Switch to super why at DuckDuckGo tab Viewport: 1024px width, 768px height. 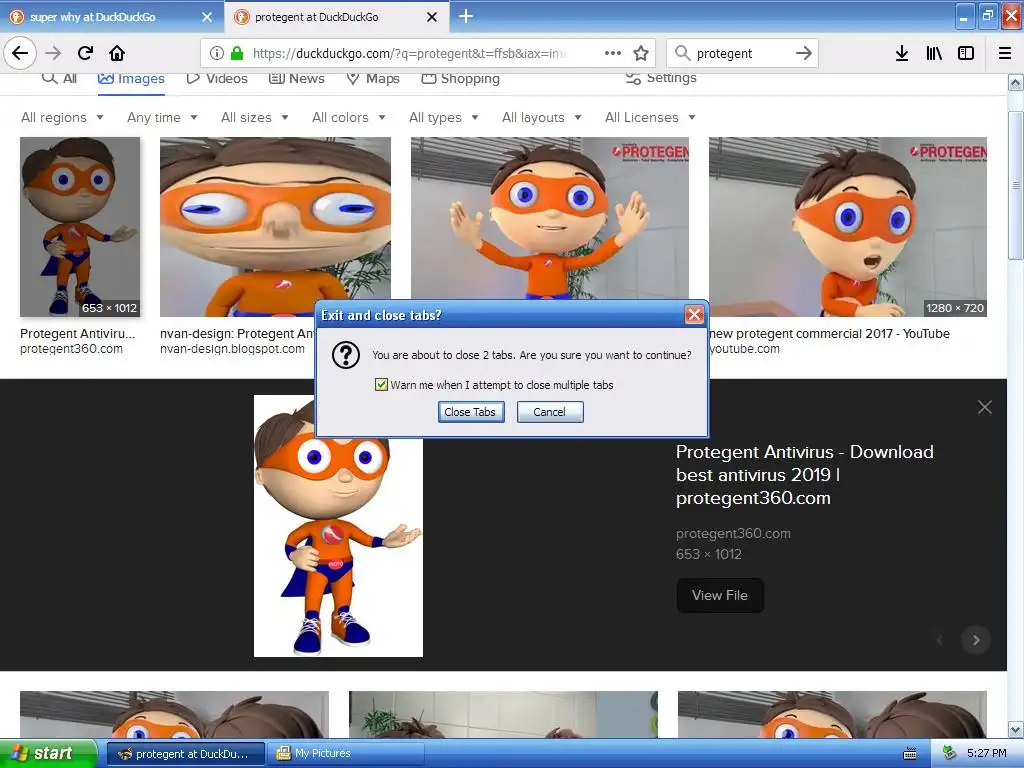coord(93,17)
